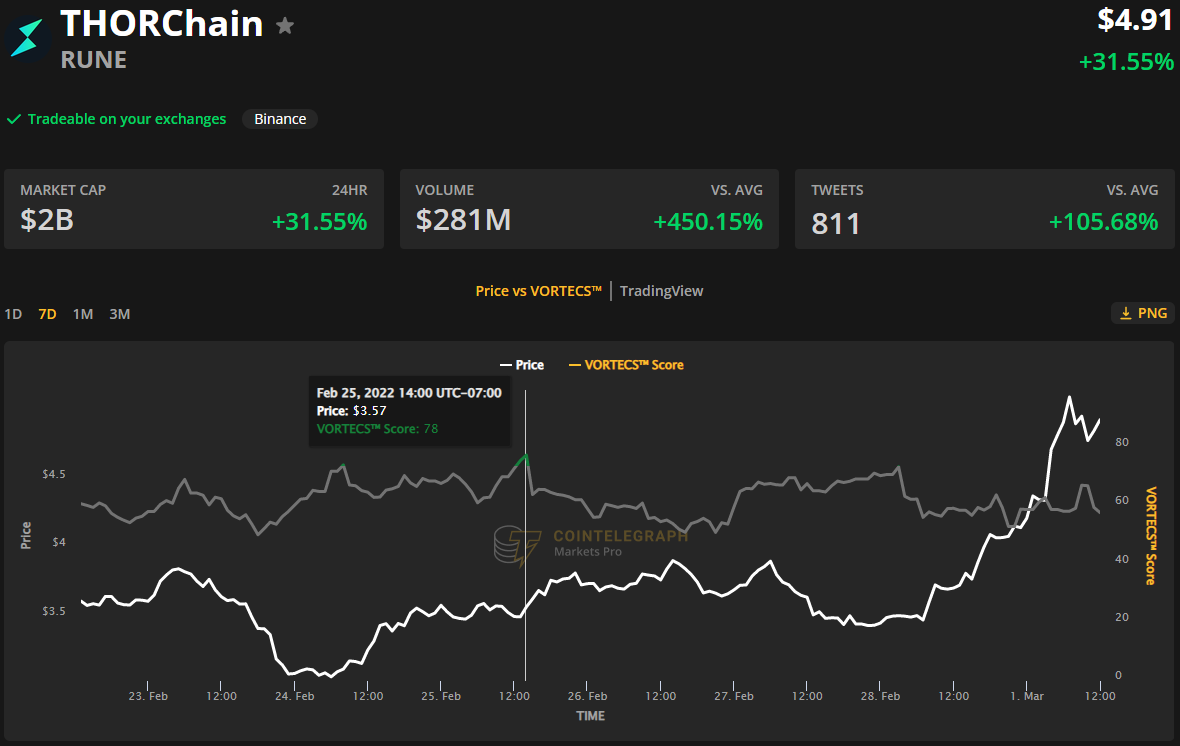
Task: Toggle the VORTECS Score legend entry
Action: click(x=626, y=365)
